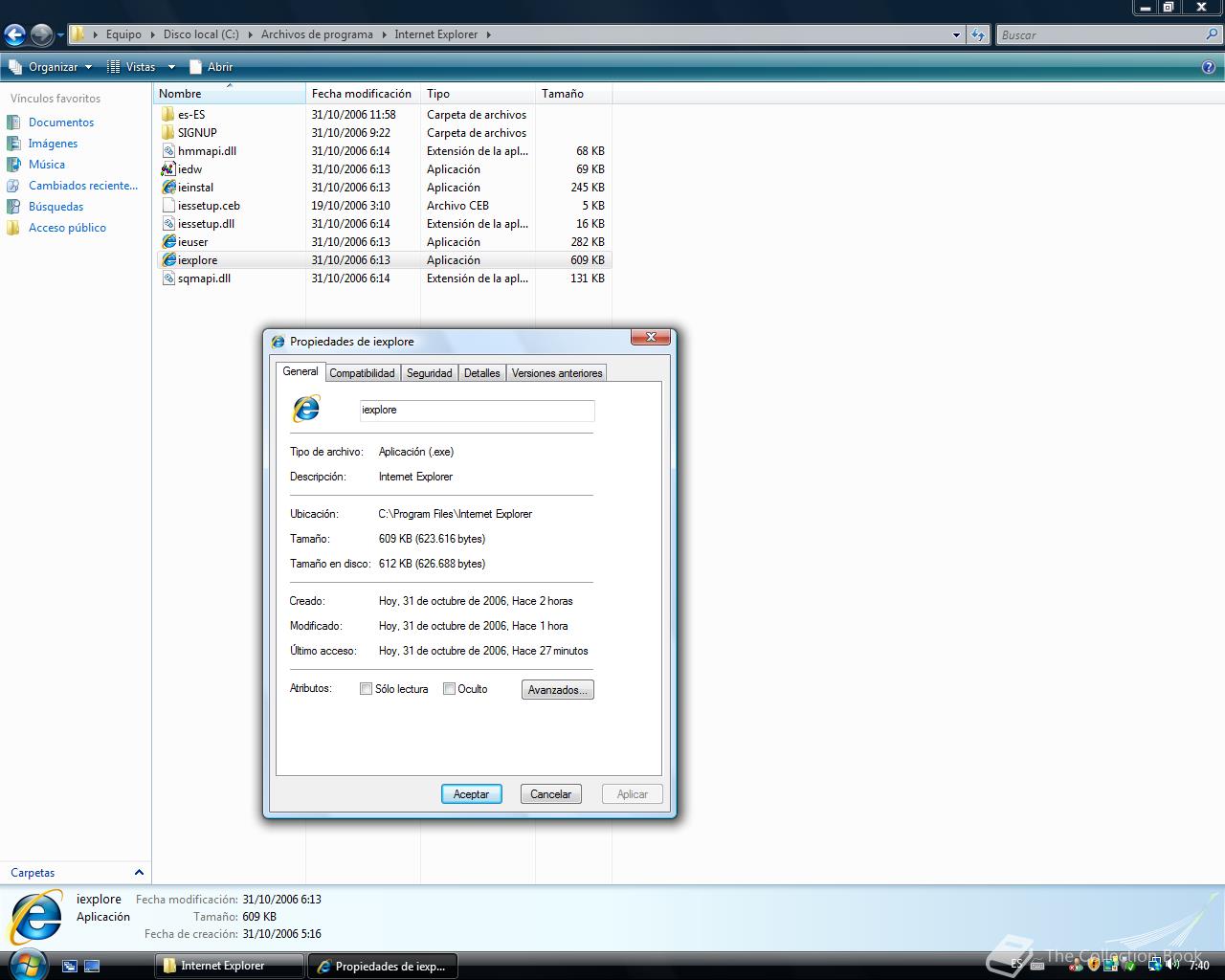Viewport: 1225px width, 980px height.
Task: Open Imágenes favorite link
Action: (53, 144)
